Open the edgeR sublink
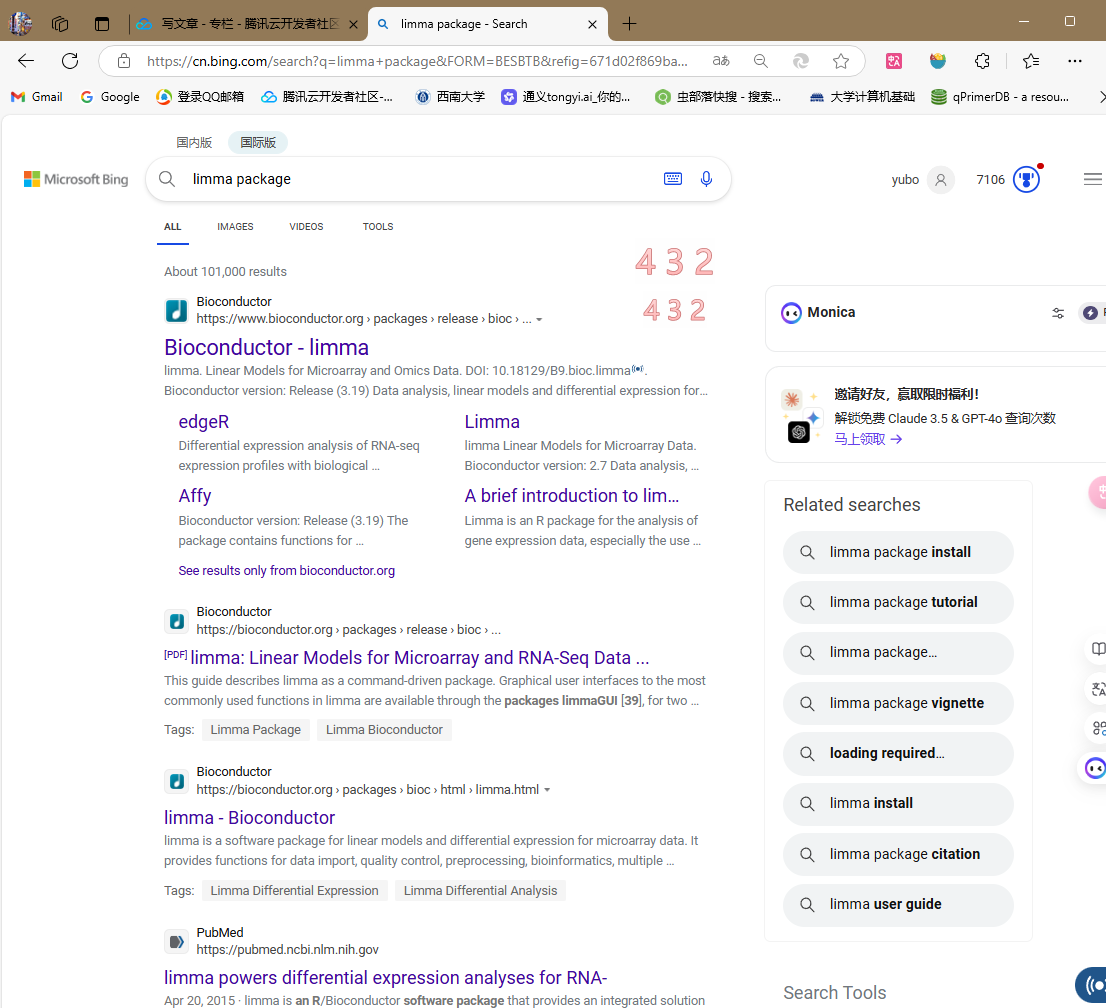1106x1008 pixels. 204,422
